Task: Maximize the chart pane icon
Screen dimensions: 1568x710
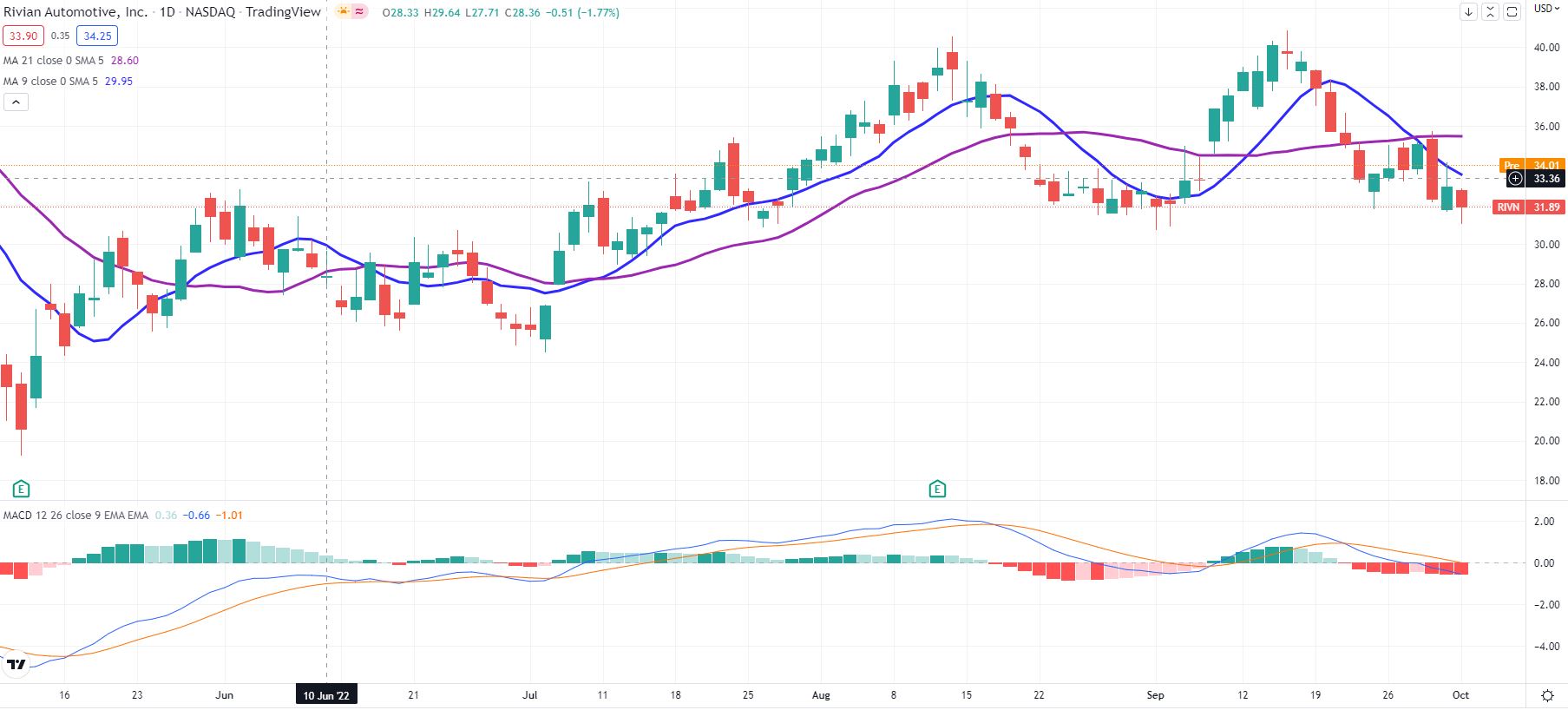Action: pos(1512,12)
